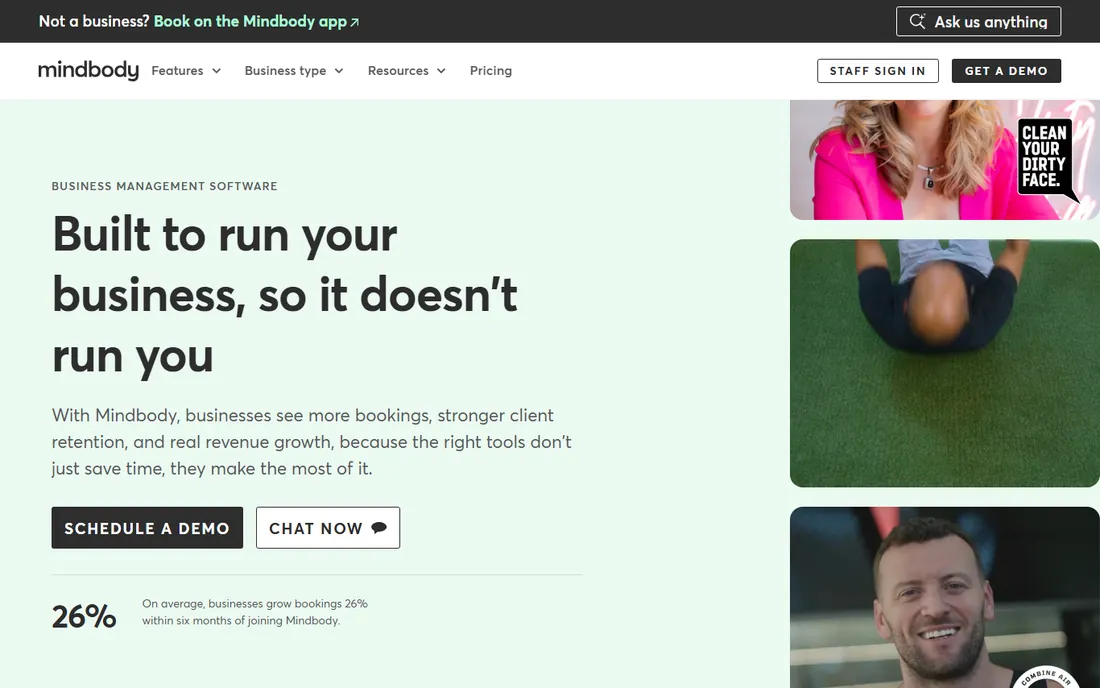The image size is (1100, 688).
Task: Go to the Pricing page
Action: coord(491,71)
